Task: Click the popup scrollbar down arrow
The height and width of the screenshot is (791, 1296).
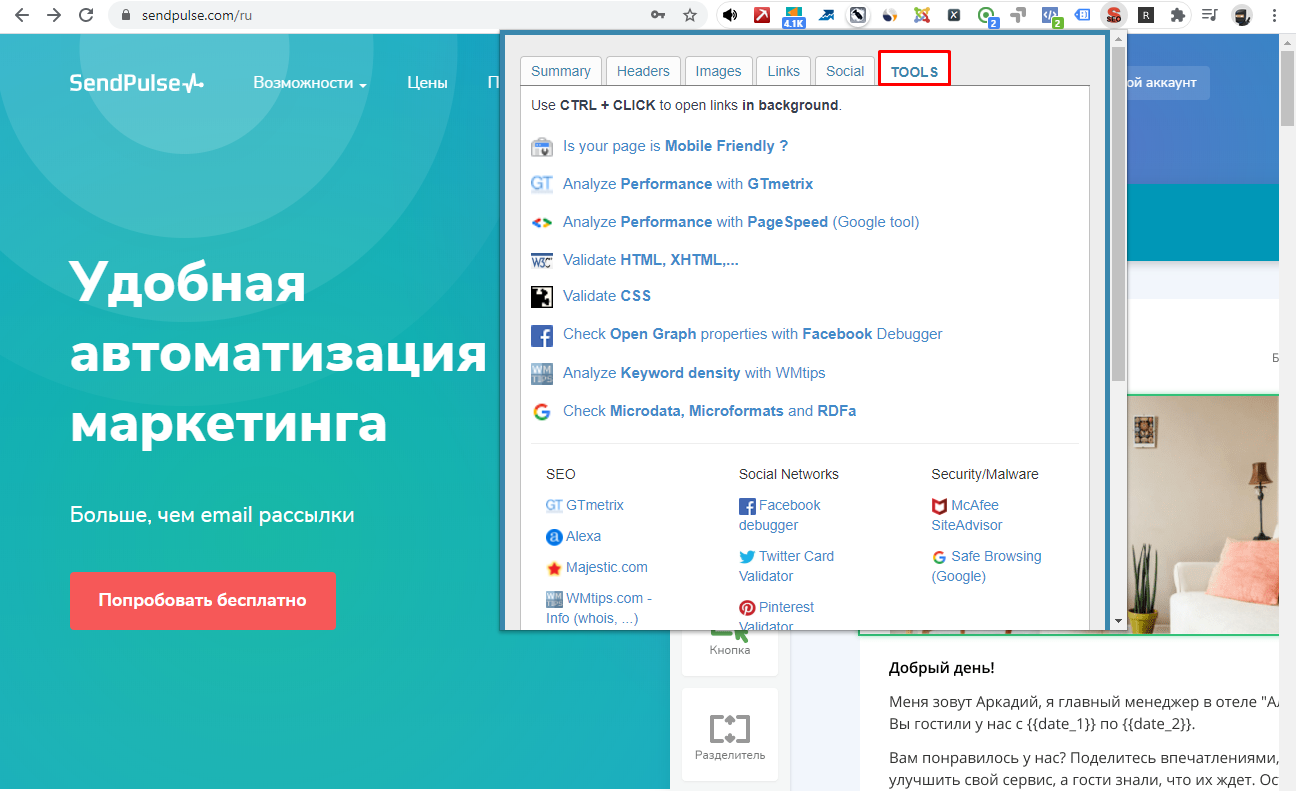Action: 1118,621
